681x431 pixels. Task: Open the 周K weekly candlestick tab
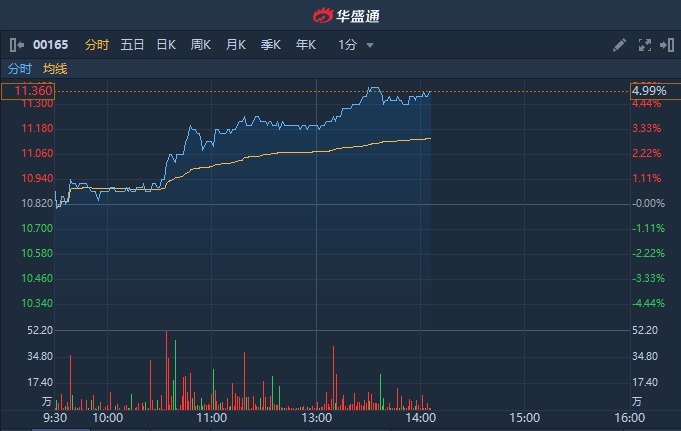pos(201,45)
